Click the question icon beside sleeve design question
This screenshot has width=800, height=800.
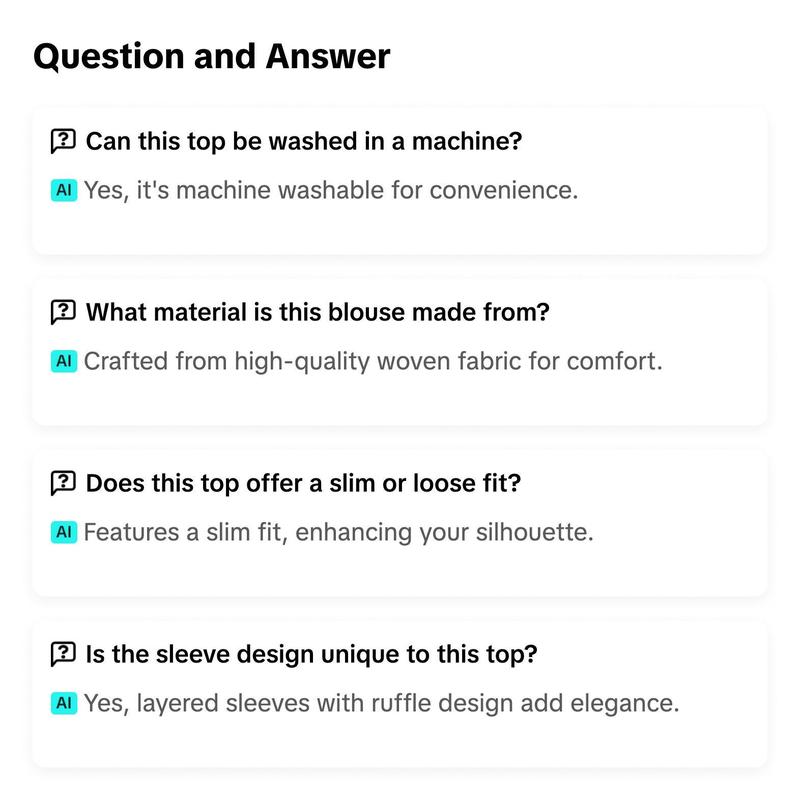63,654
